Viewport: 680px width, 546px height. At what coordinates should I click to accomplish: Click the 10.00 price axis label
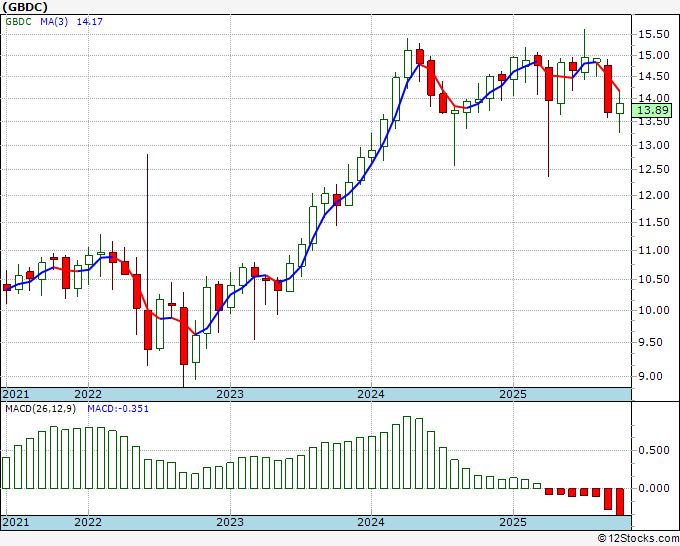pos(654,310)
